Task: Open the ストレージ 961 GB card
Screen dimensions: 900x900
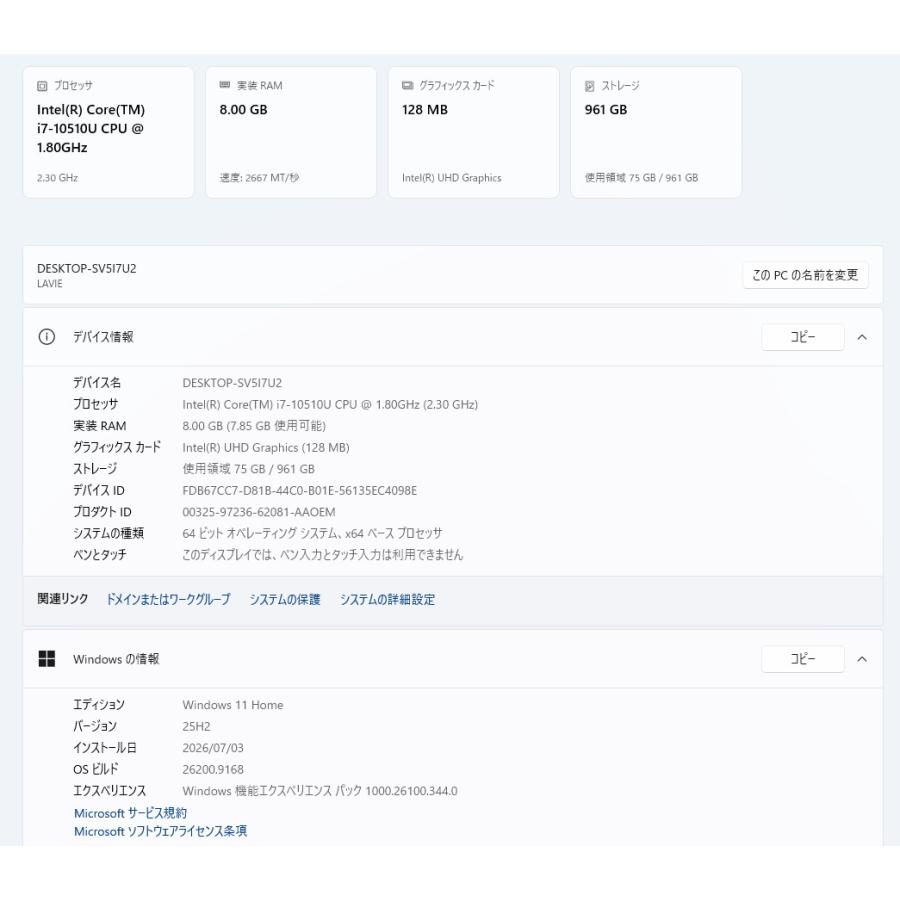Action: [x=656, y=132]
